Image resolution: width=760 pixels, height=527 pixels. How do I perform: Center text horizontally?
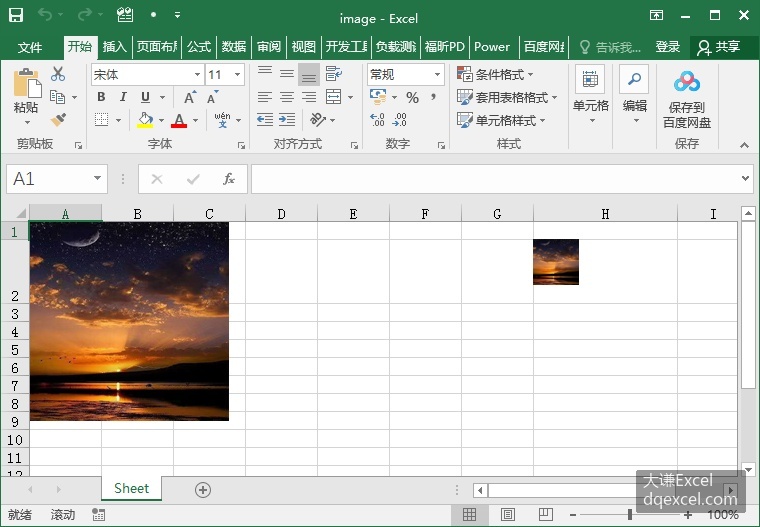coord(287,97)
